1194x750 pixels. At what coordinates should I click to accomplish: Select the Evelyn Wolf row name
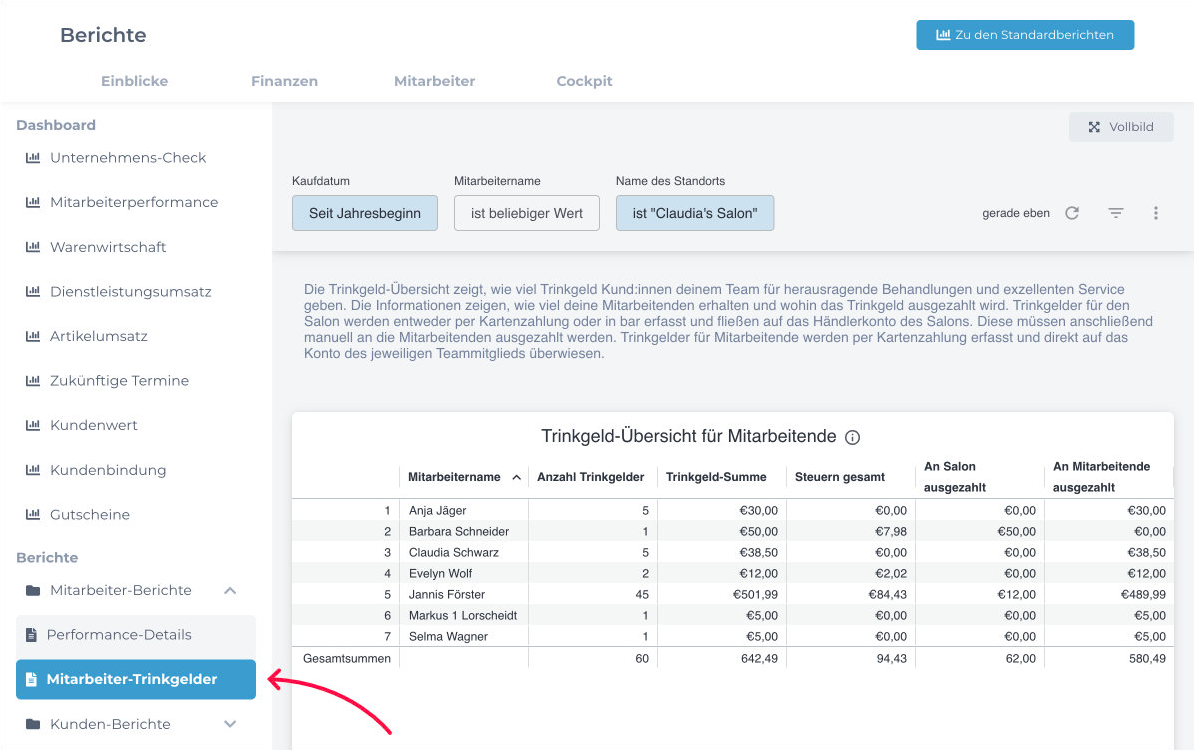tap(441, 573)
